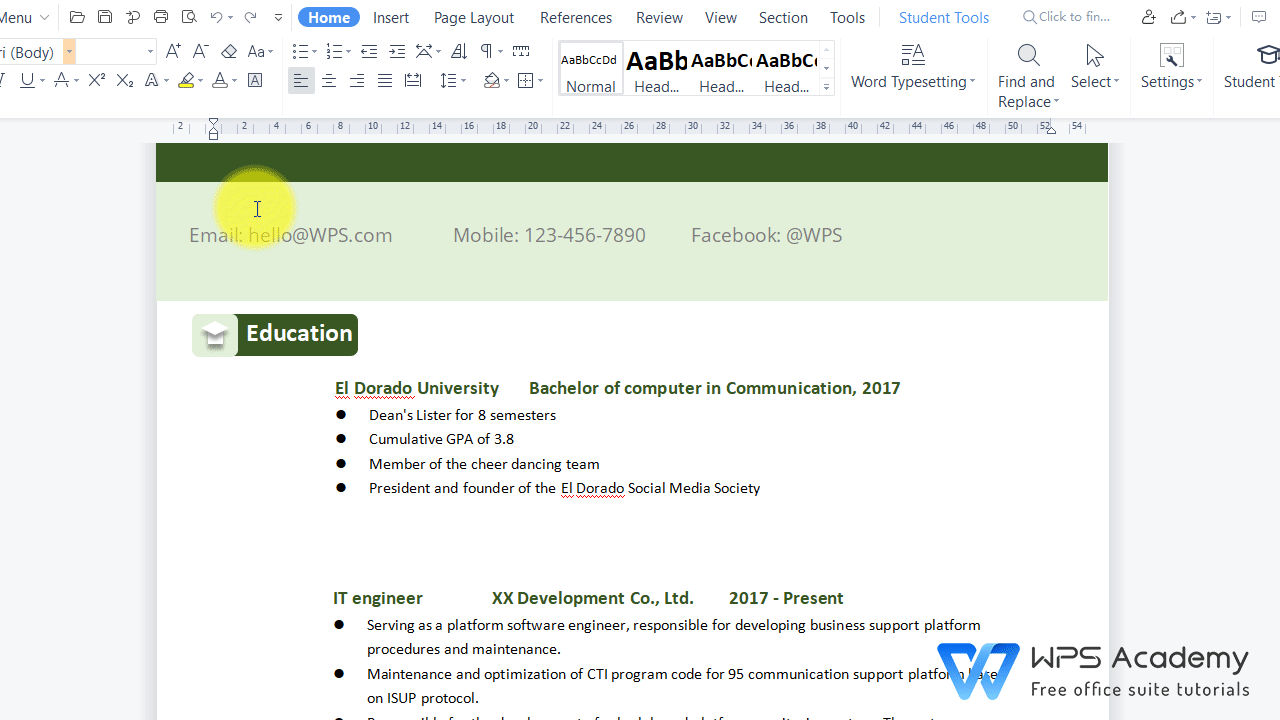Screen dimensions: 1280x720
Task: Apply the Normal style
Action: [x=590, y=68]
